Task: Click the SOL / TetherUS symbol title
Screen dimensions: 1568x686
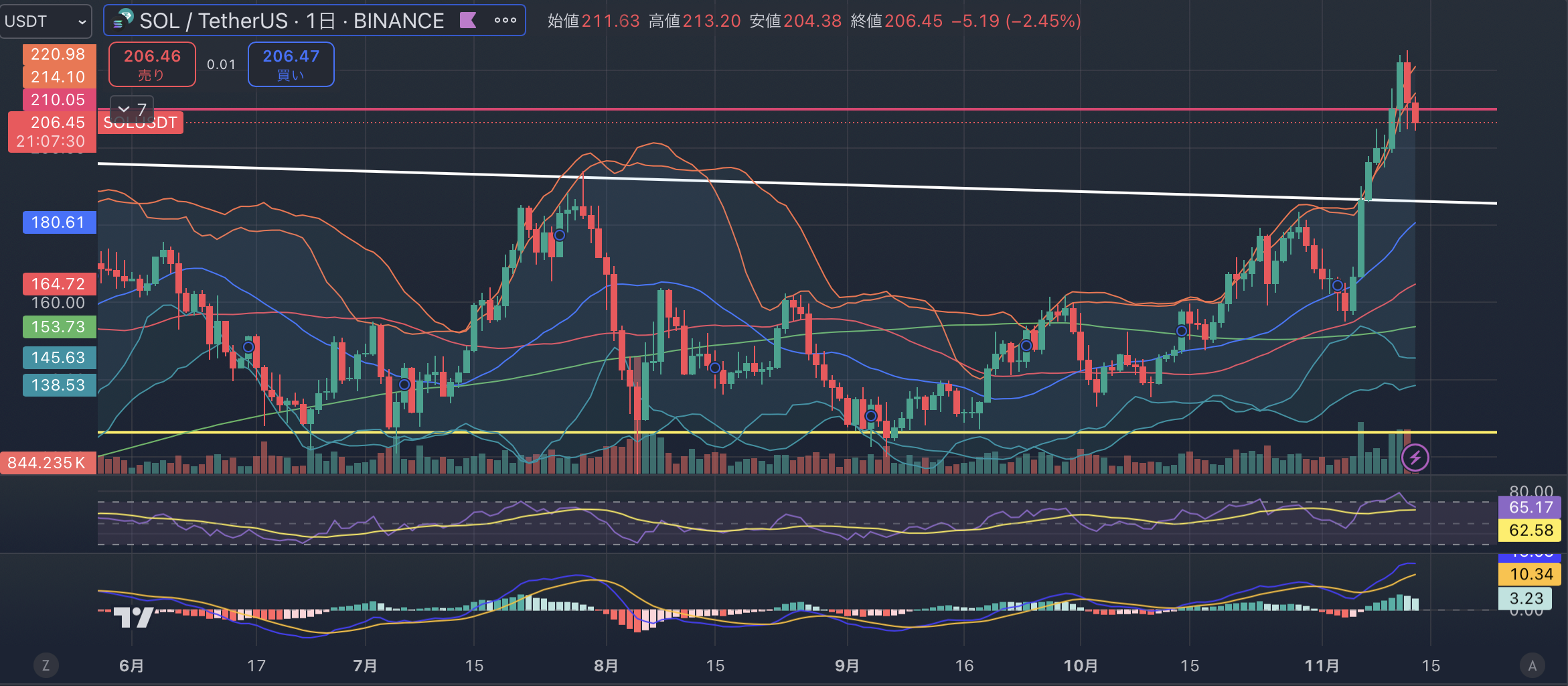Action: [291, 21]
